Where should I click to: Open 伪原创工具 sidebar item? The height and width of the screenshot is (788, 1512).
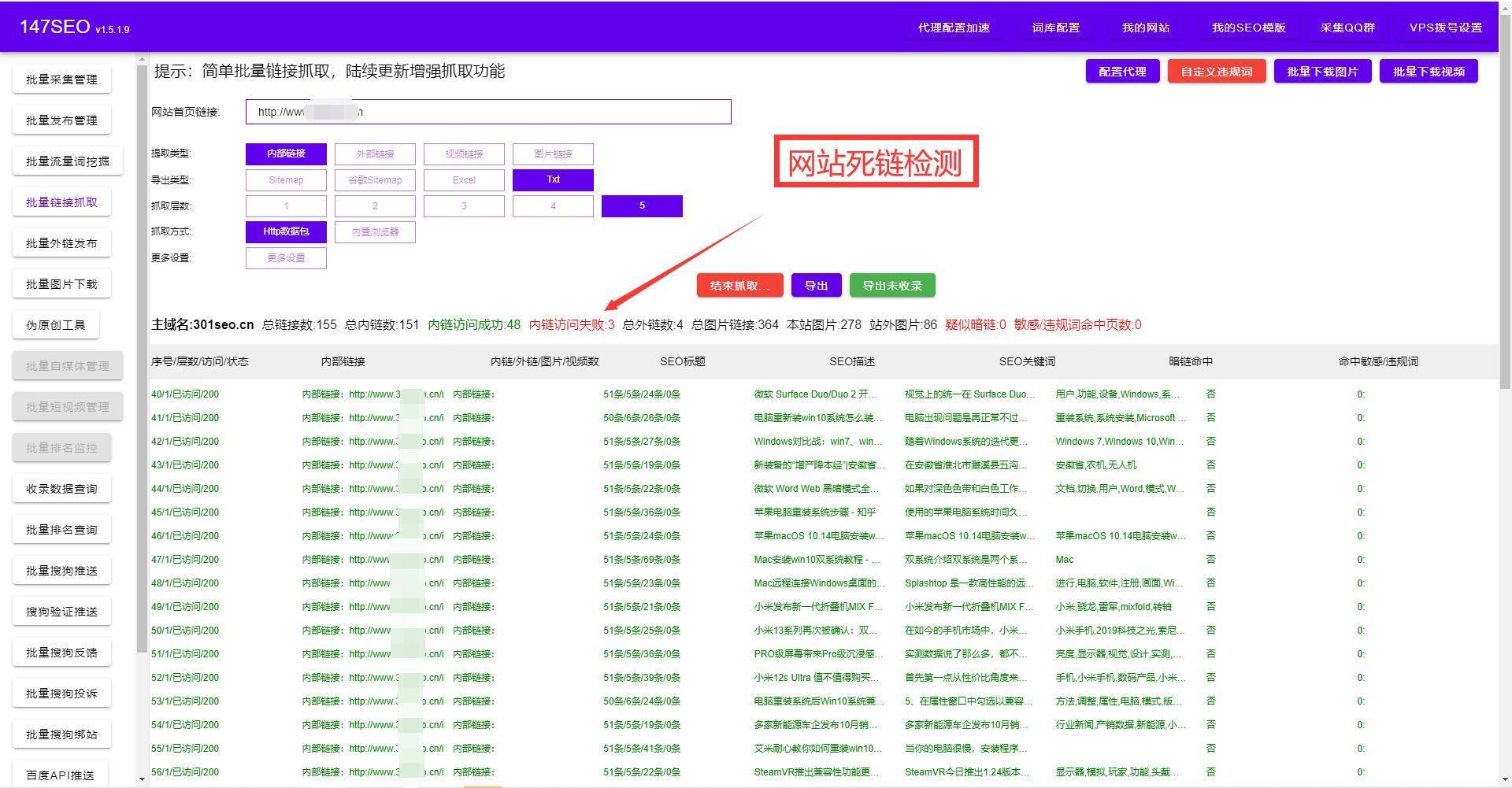coord(56,325)
